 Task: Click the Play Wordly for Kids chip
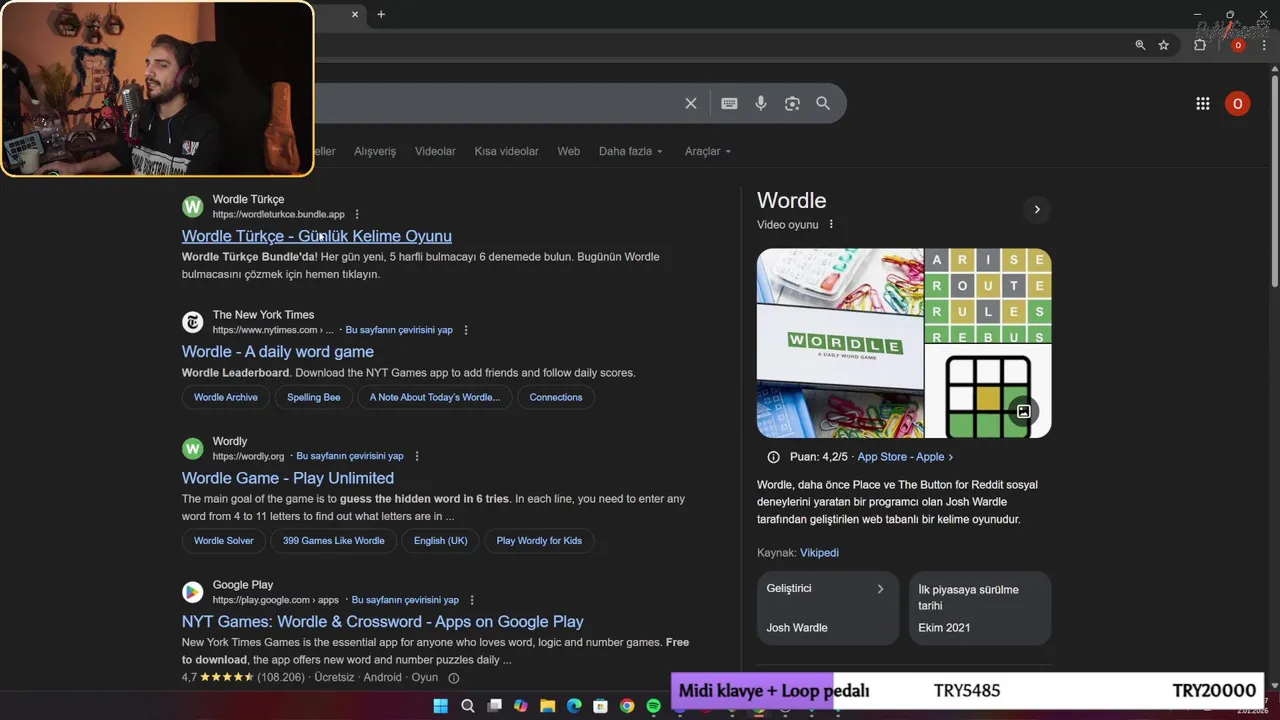[539, 541]
